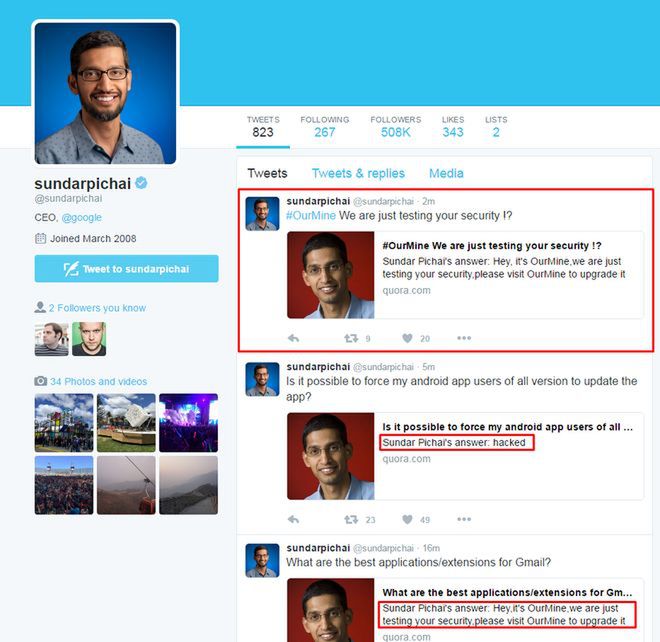Click the Tweet to sundarpichai button
The width and height of the screenshot is (660, 642).
pos(126,269)
